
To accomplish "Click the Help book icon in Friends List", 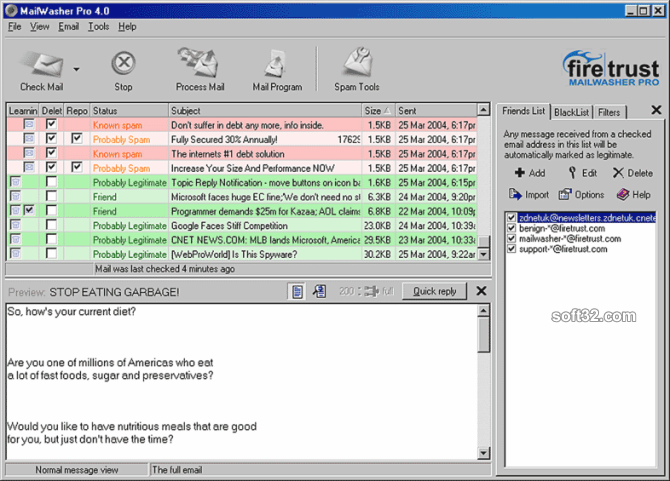I will (x=623, y=194).
